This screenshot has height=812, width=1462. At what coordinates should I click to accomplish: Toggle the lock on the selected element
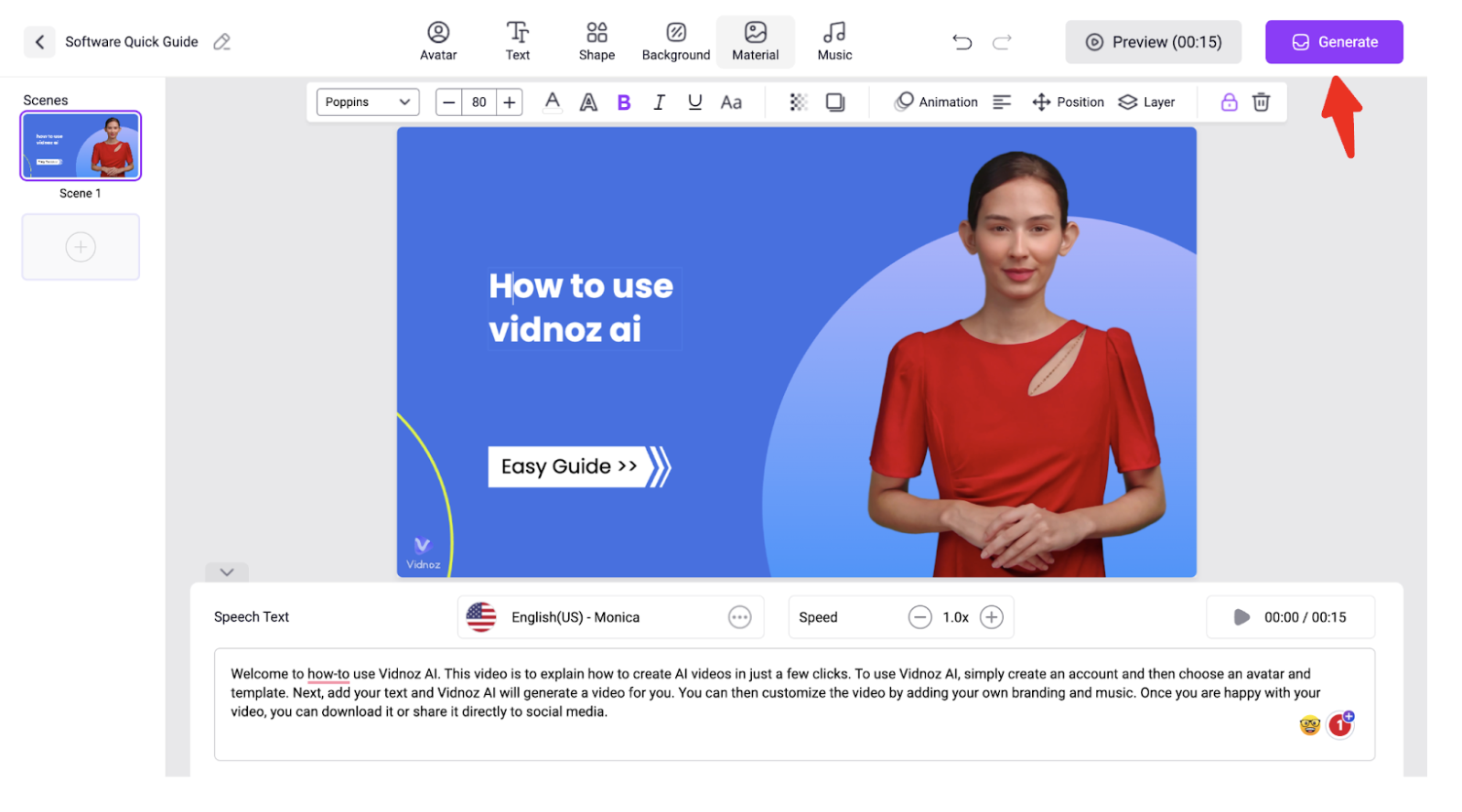[x=1229, y=102]
